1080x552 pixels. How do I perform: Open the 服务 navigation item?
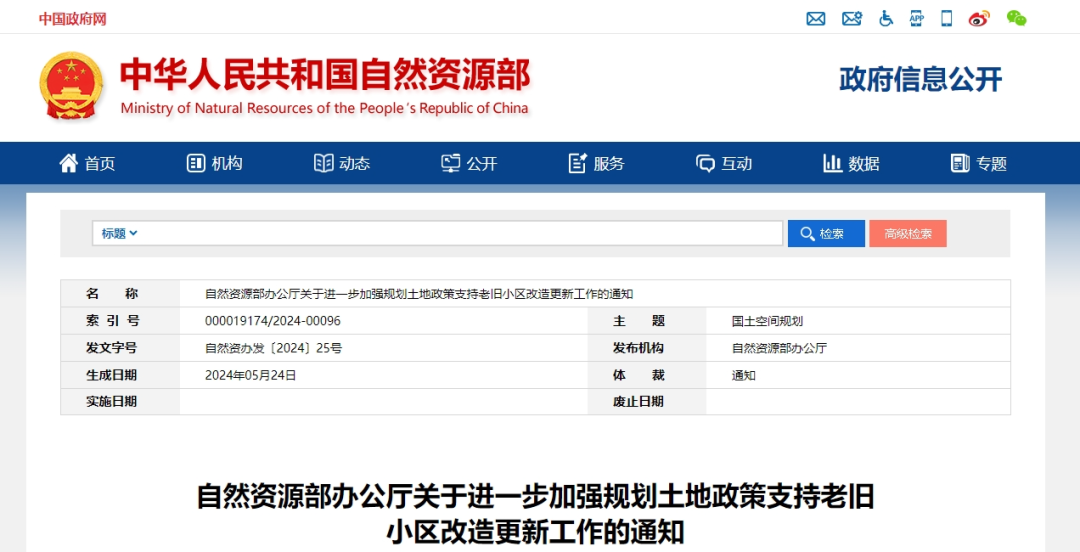pos(596,163)
